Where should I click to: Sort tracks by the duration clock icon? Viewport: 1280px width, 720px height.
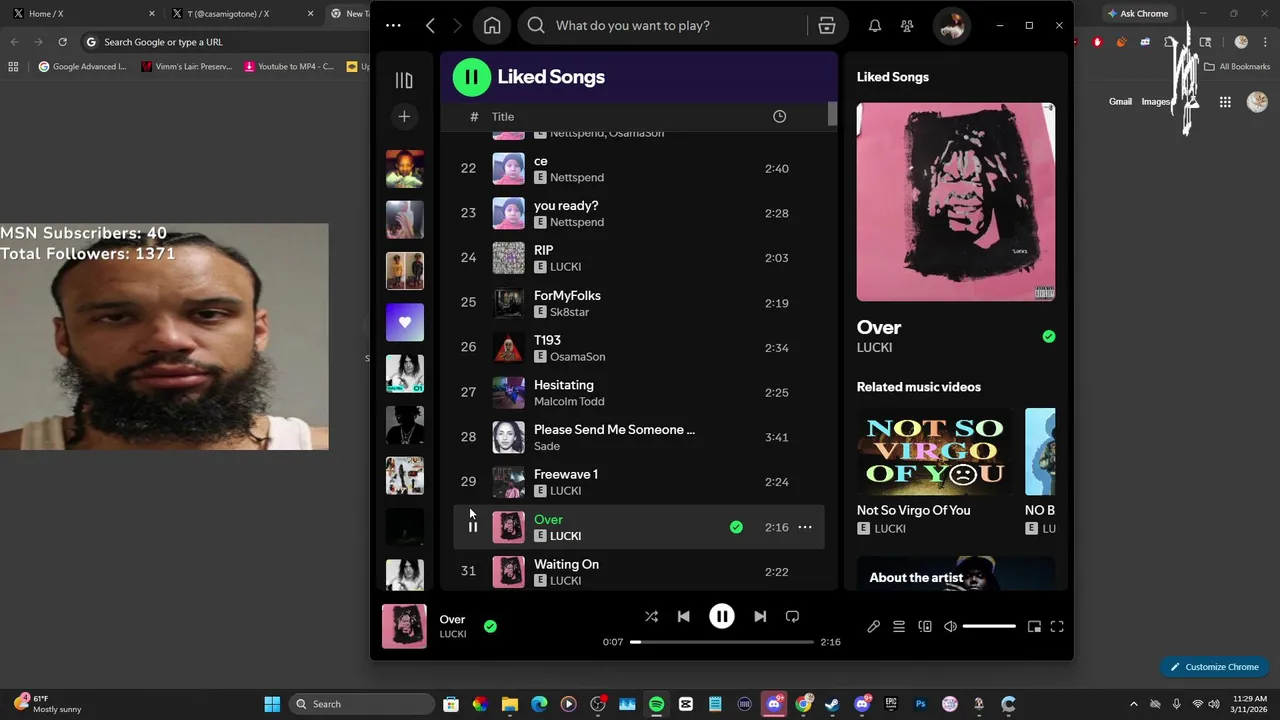779,117
